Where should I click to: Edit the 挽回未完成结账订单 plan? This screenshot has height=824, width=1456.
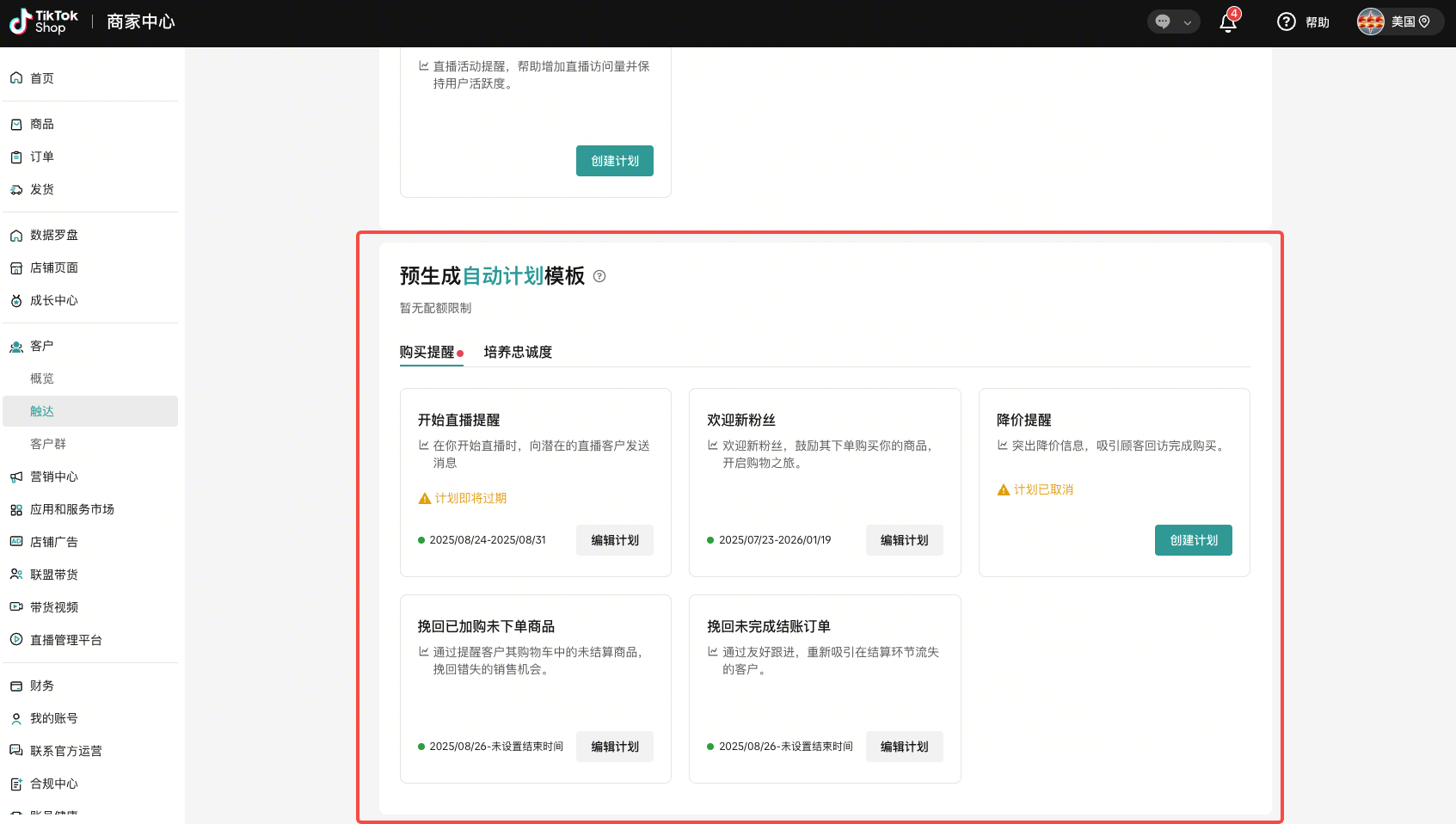coord(904,747)
